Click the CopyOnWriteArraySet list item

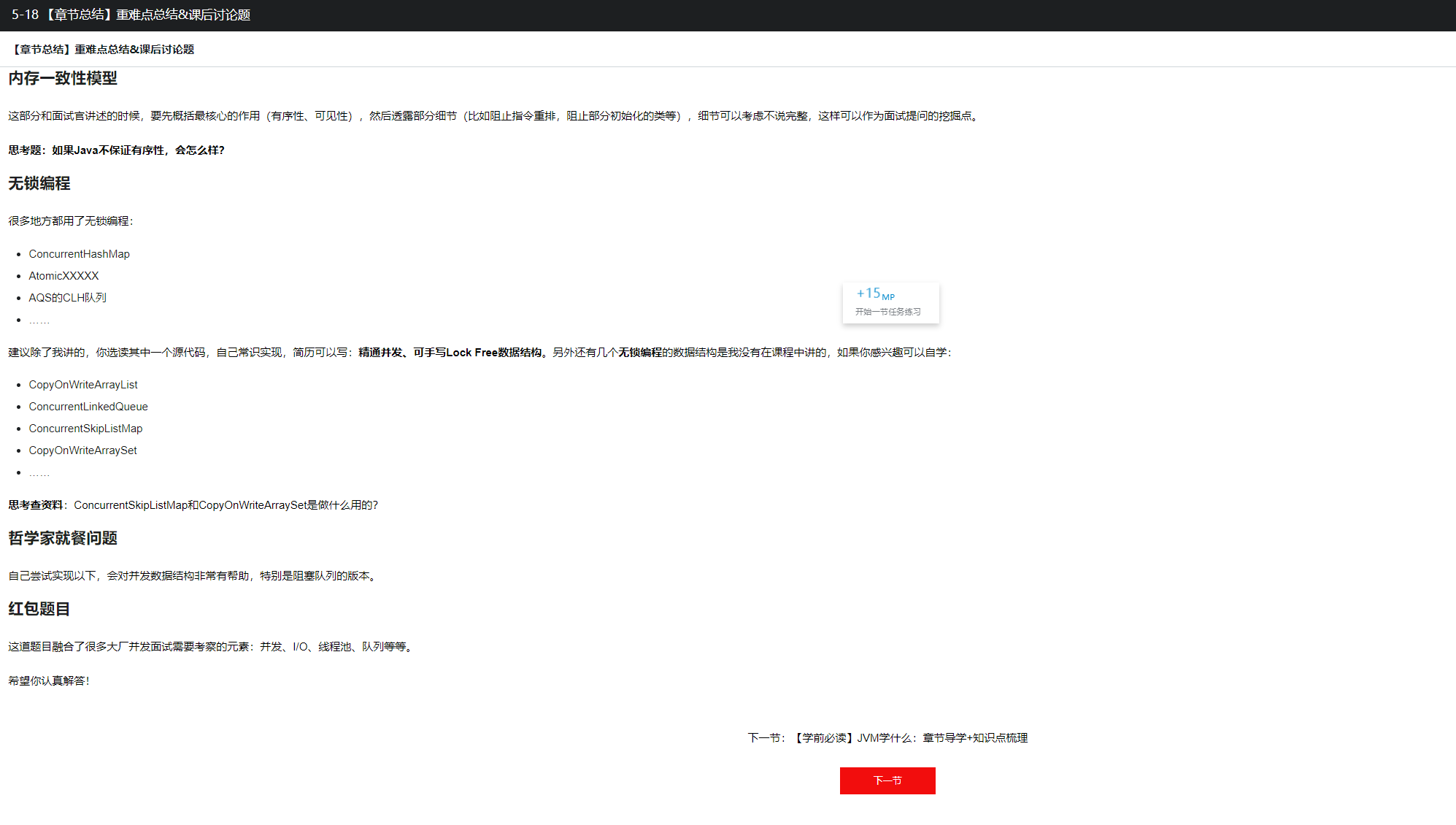tap(82, 450)
